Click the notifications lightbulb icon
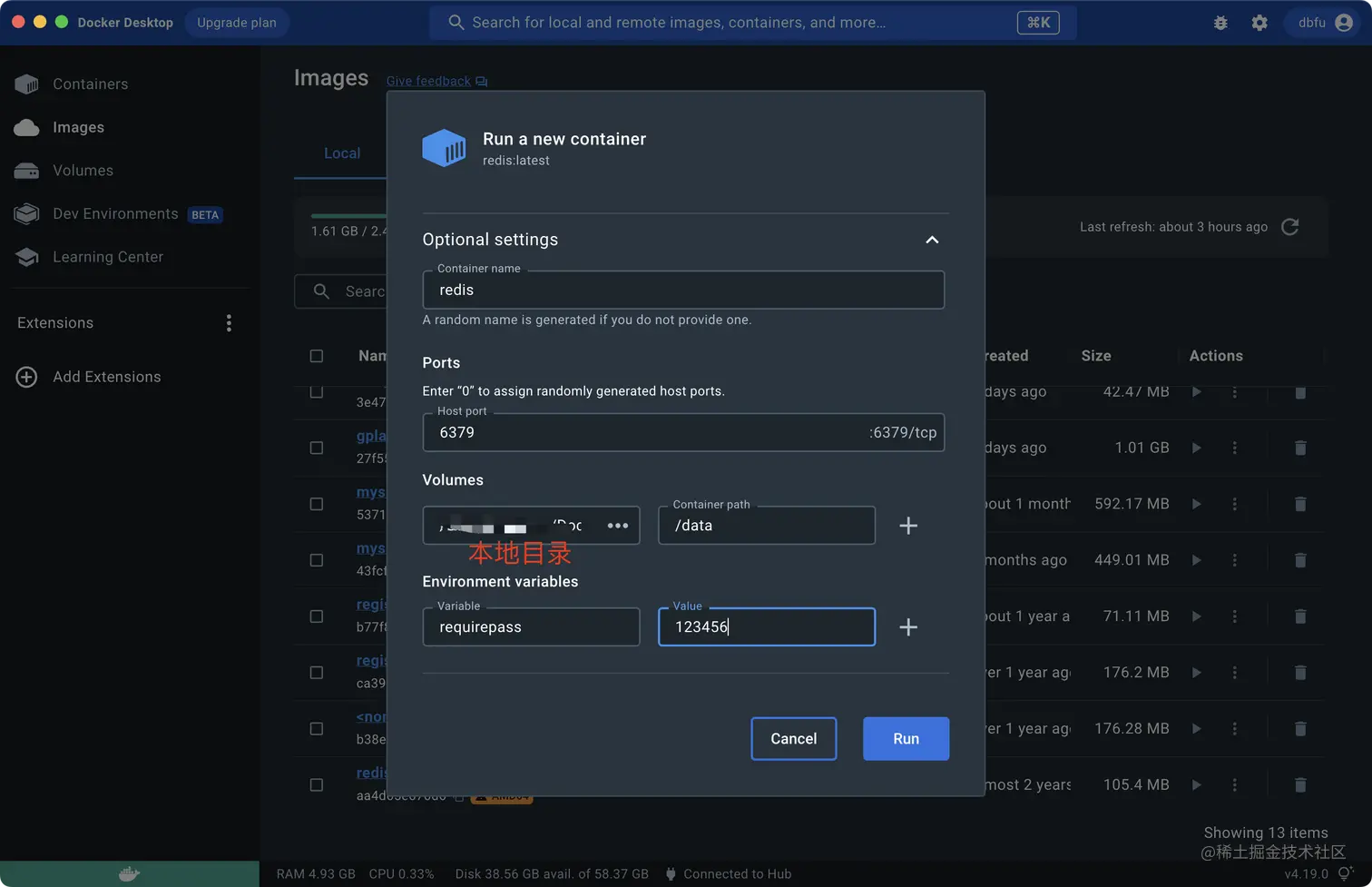This screenshot has height=887, width=1372. (x=1346, y=874)
